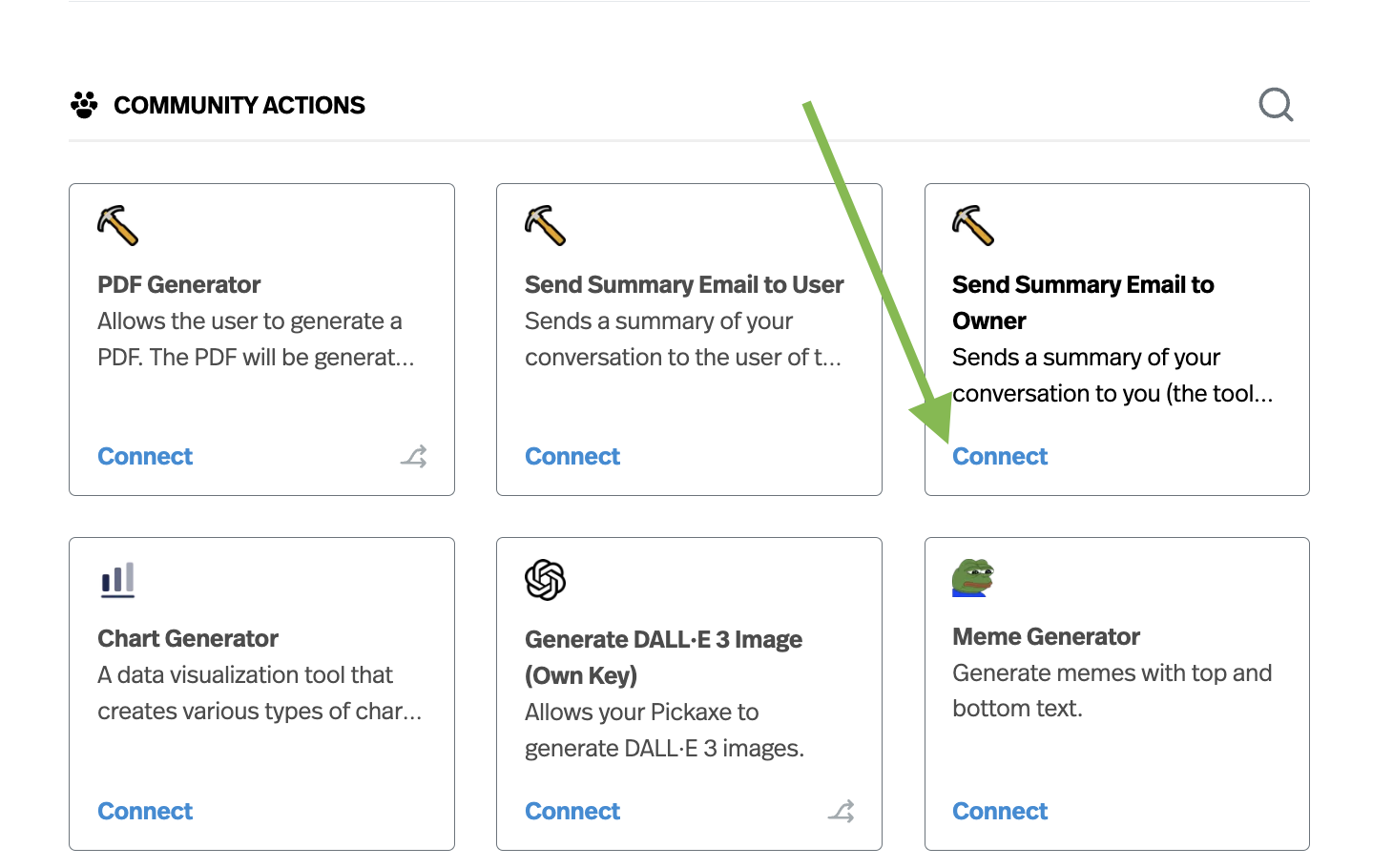
Task: Connect Send Summary Email to Owner
Action: 1000,457
